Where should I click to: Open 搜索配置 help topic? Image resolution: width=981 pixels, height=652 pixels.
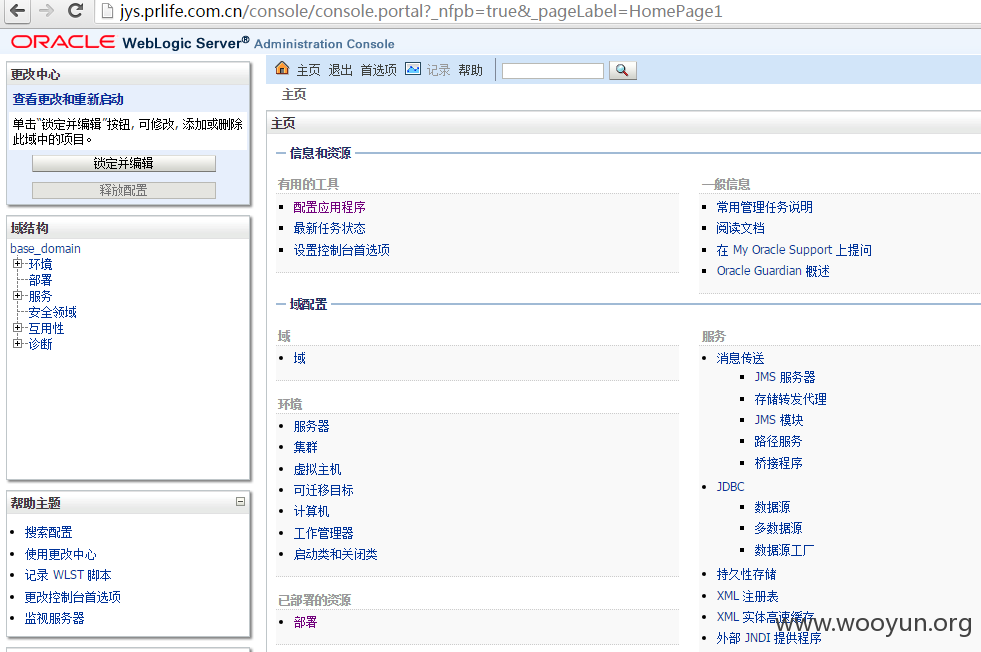tap(49, 532)
